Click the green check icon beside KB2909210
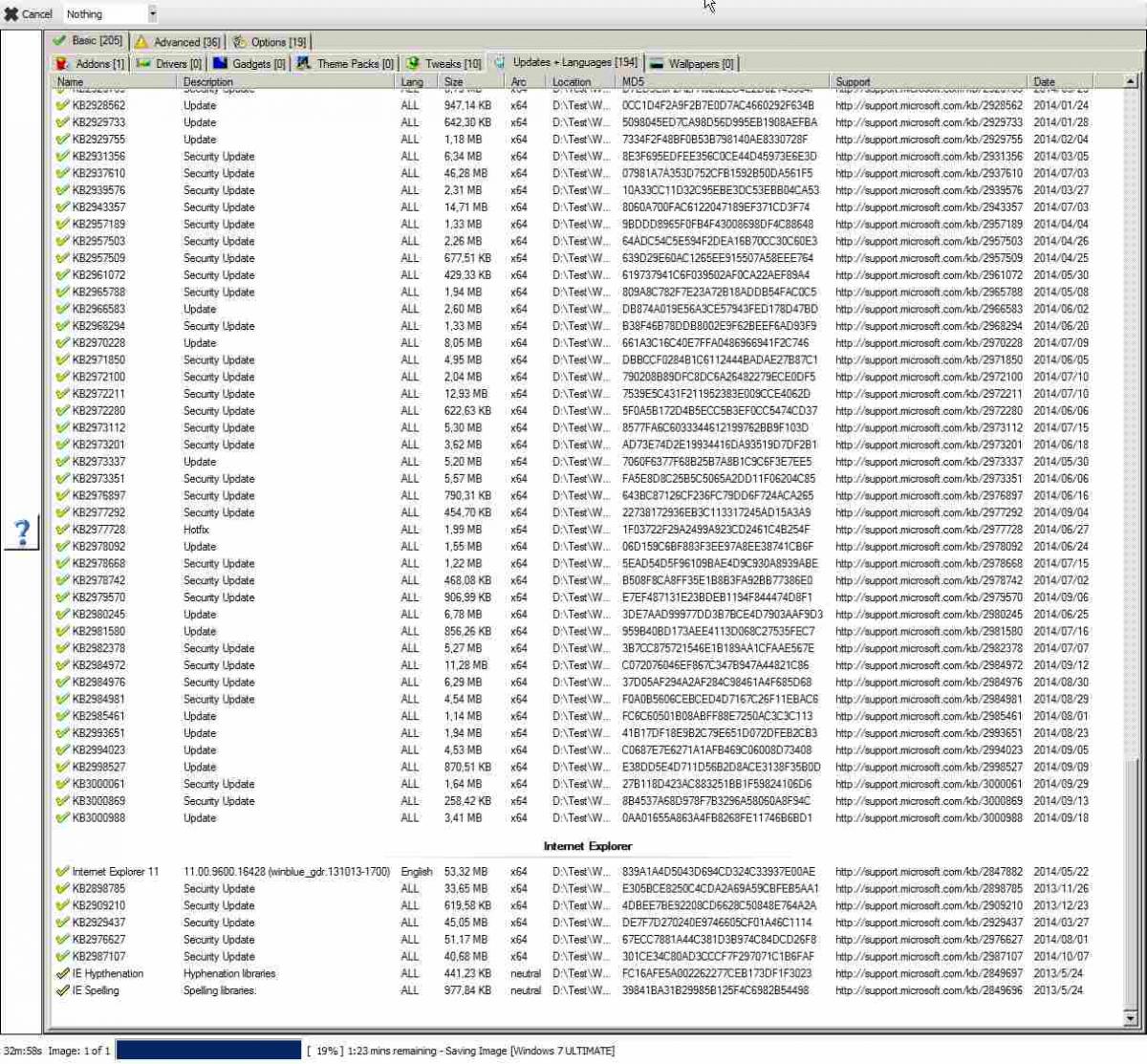The image size is (1147, 1064). 63,905
